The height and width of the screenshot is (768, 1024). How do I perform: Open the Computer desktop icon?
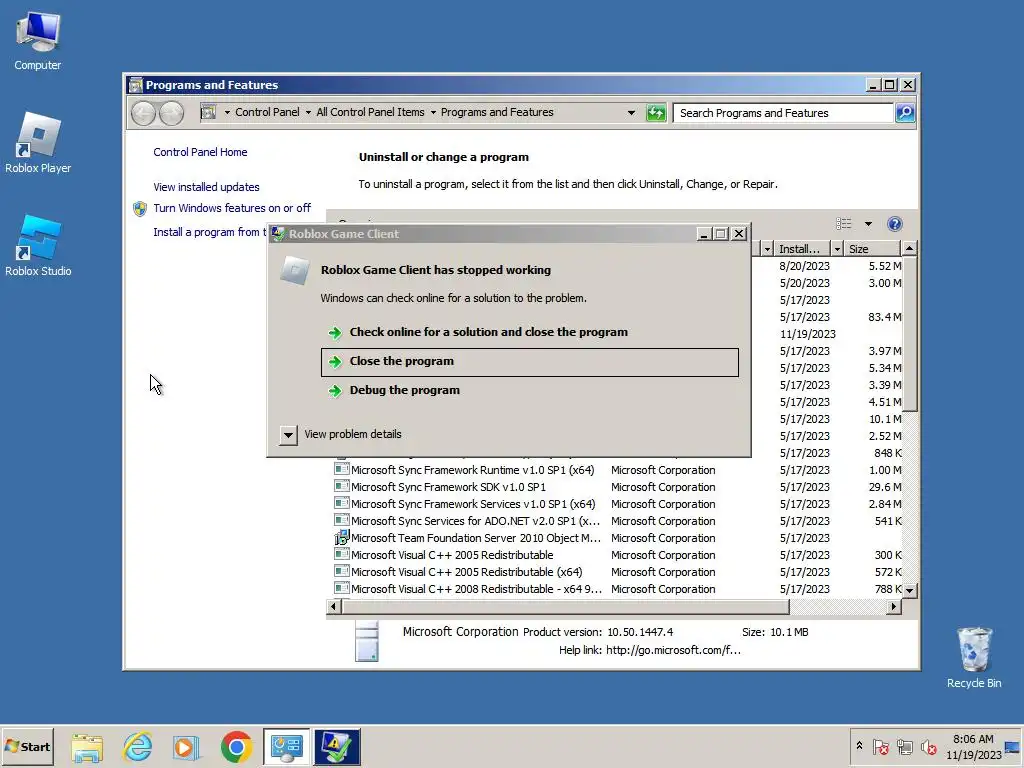37,40
